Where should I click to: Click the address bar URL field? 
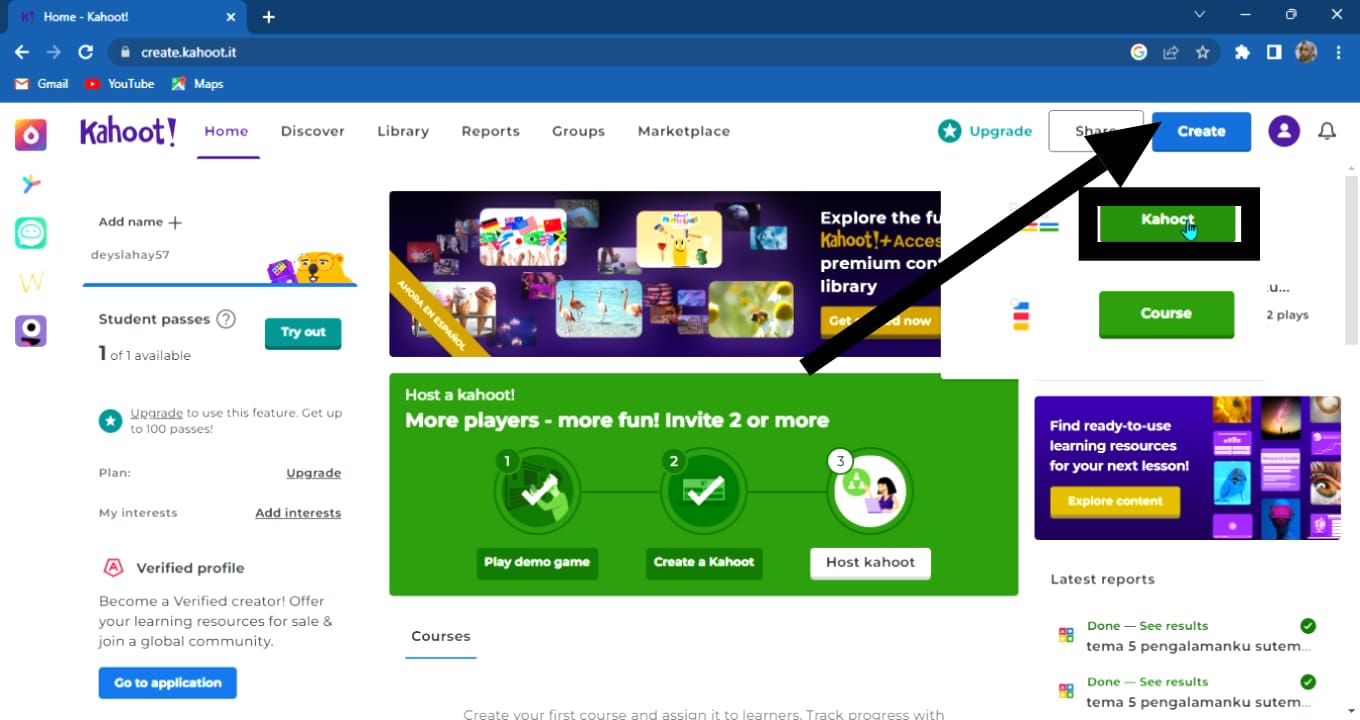(620, 52)
